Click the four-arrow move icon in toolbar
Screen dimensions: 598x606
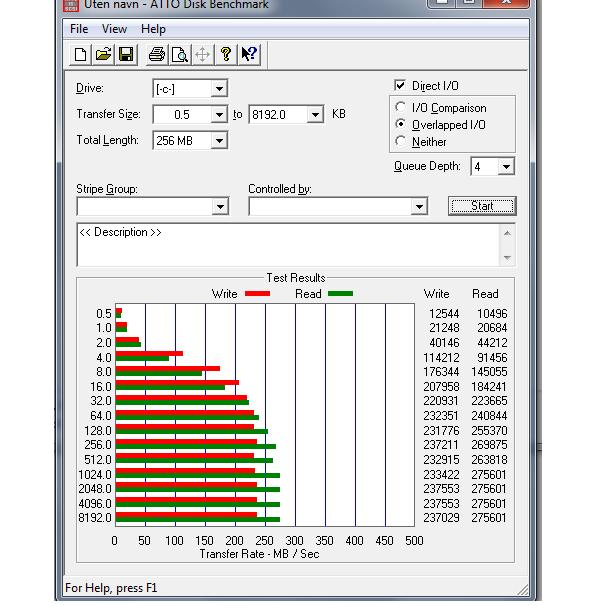point(203,54)
